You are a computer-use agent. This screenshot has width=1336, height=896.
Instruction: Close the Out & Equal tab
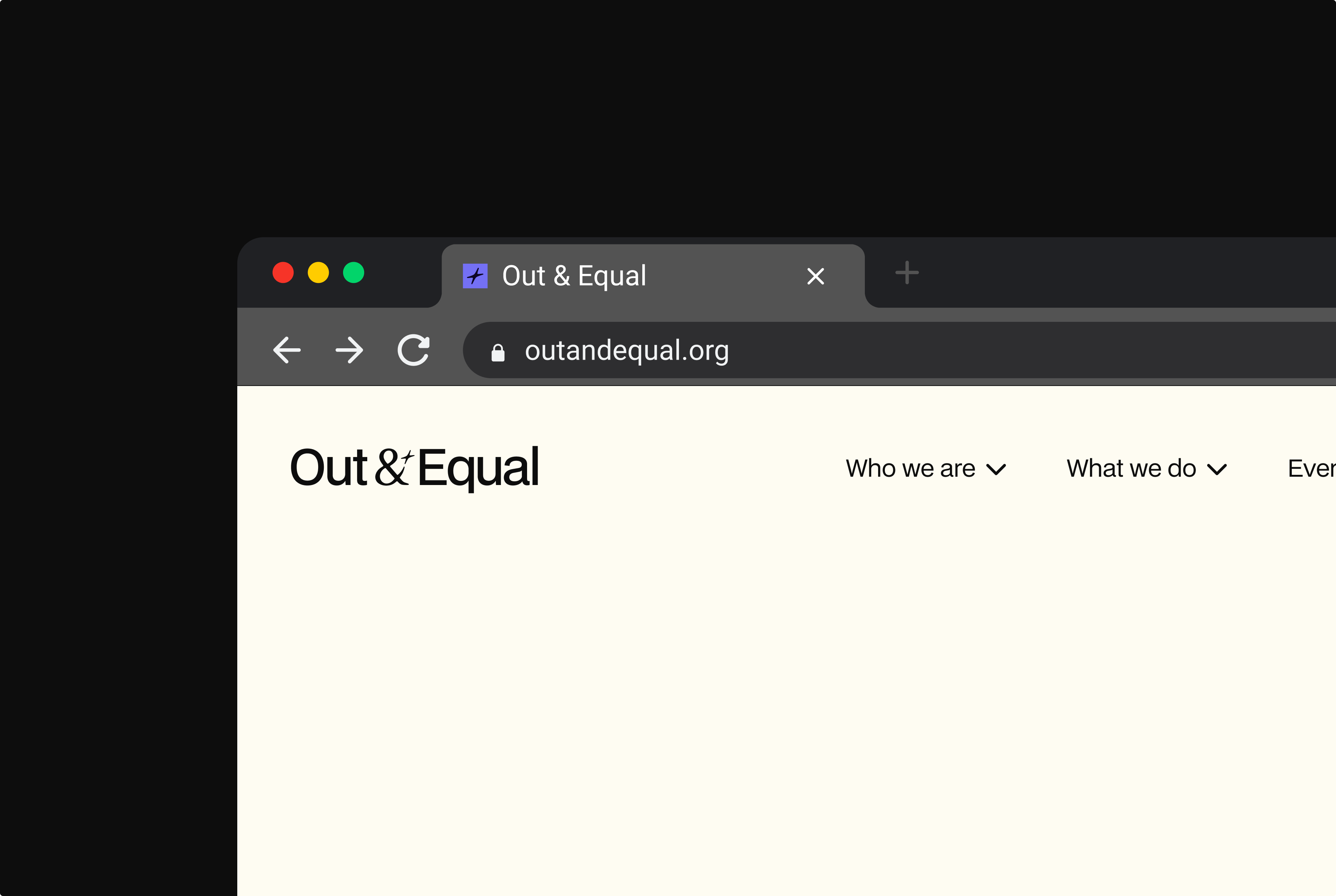tap(815, 276)
